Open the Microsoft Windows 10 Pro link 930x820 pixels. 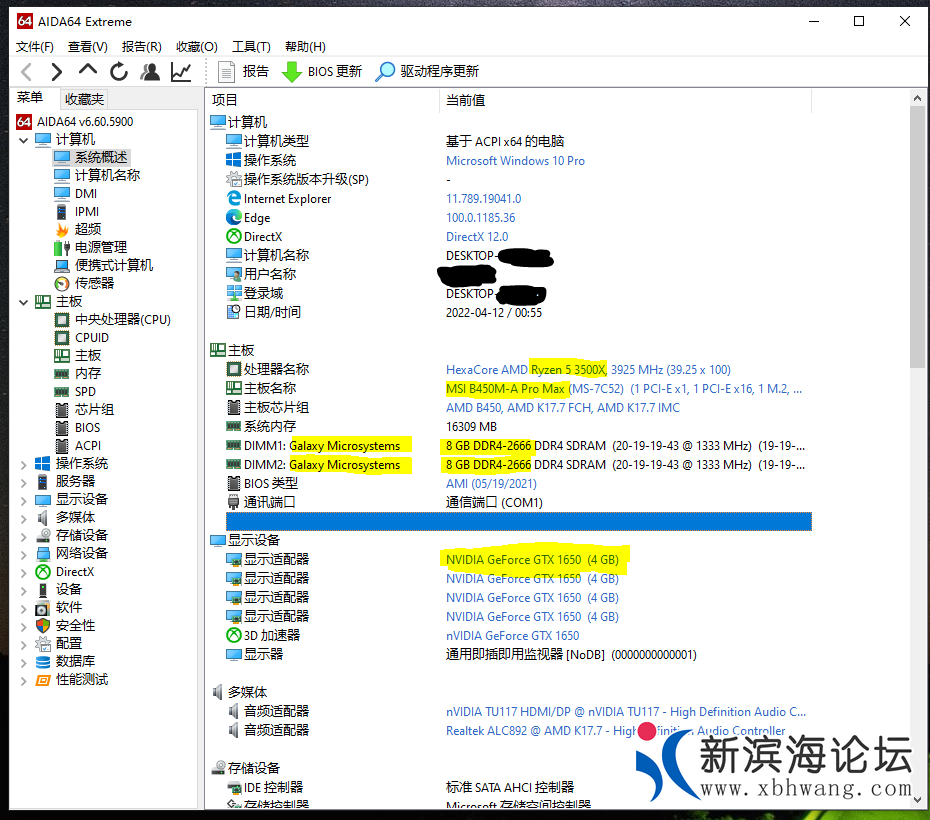[x=515, y=160]
